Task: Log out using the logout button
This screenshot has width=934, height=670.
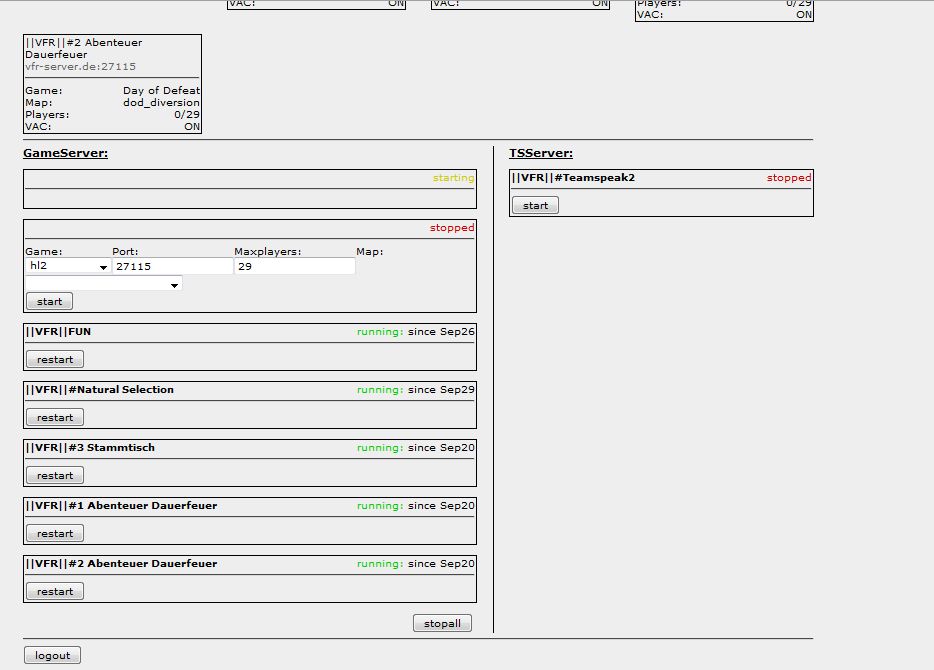Action: point(52,655)
